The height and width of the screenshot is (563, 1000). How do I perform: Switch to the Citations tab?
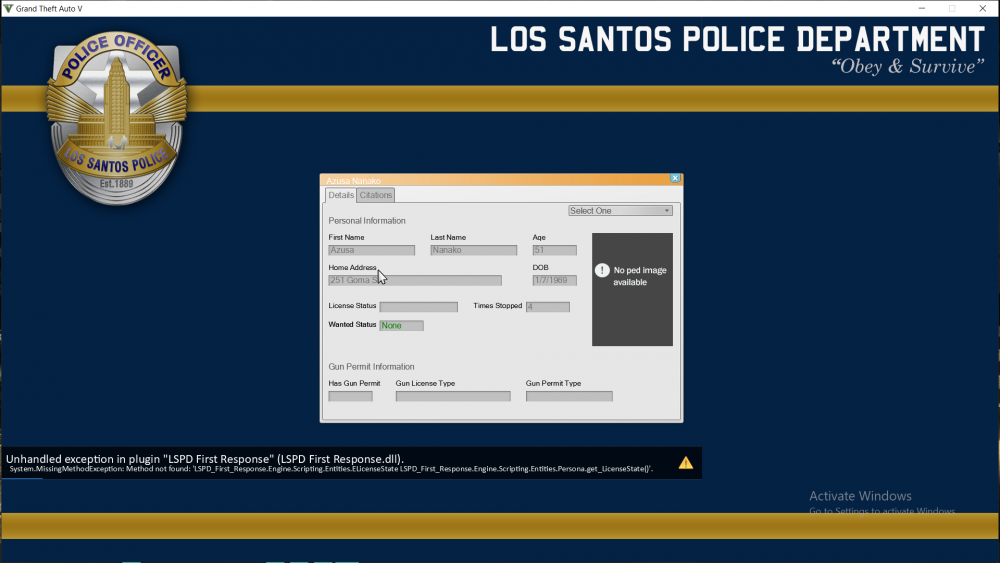pos(376,195)
